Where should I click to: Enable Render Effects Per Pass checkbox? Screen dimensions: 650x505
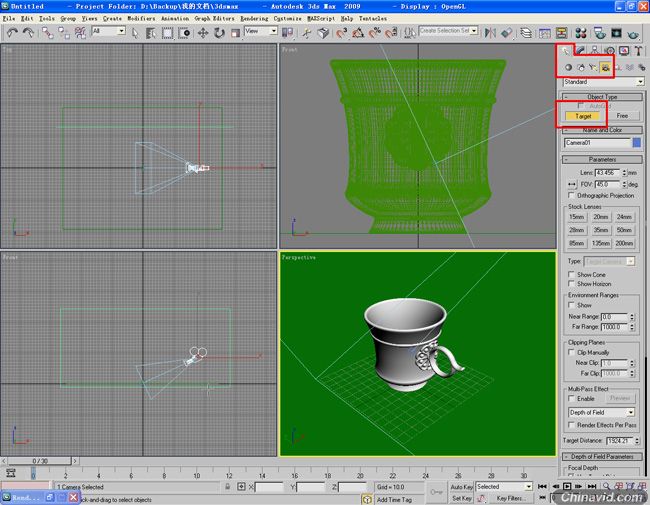[571, 425]
